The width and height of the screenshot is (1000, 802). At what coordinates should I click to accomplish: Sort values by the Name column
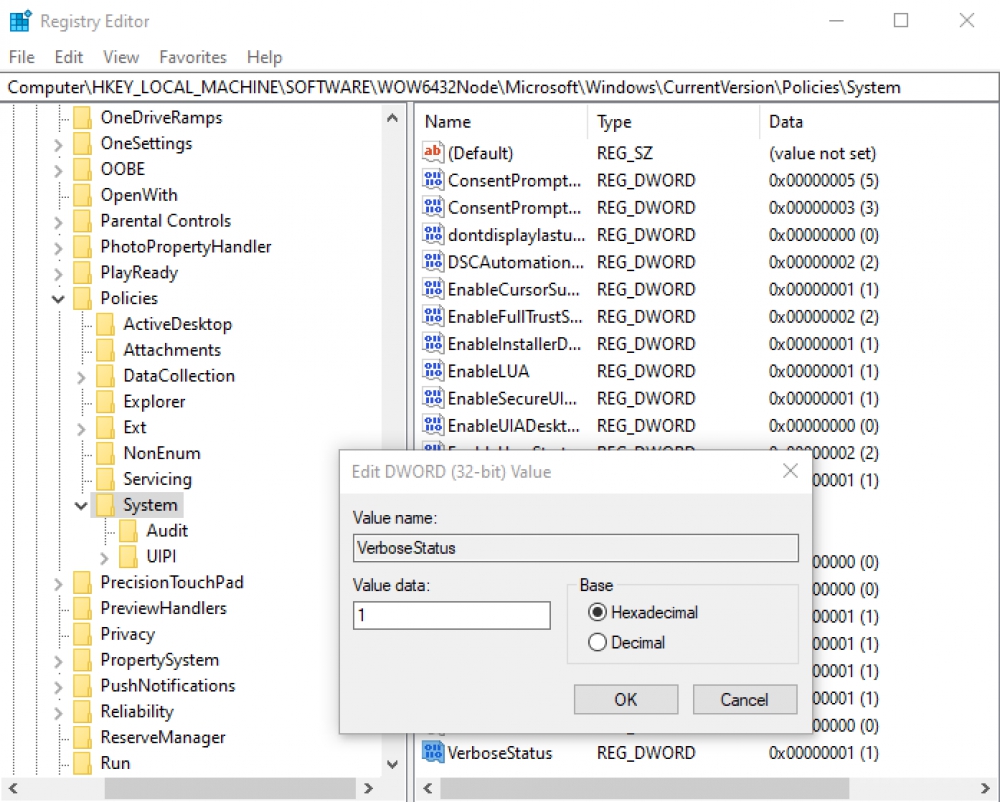[503, 122]
